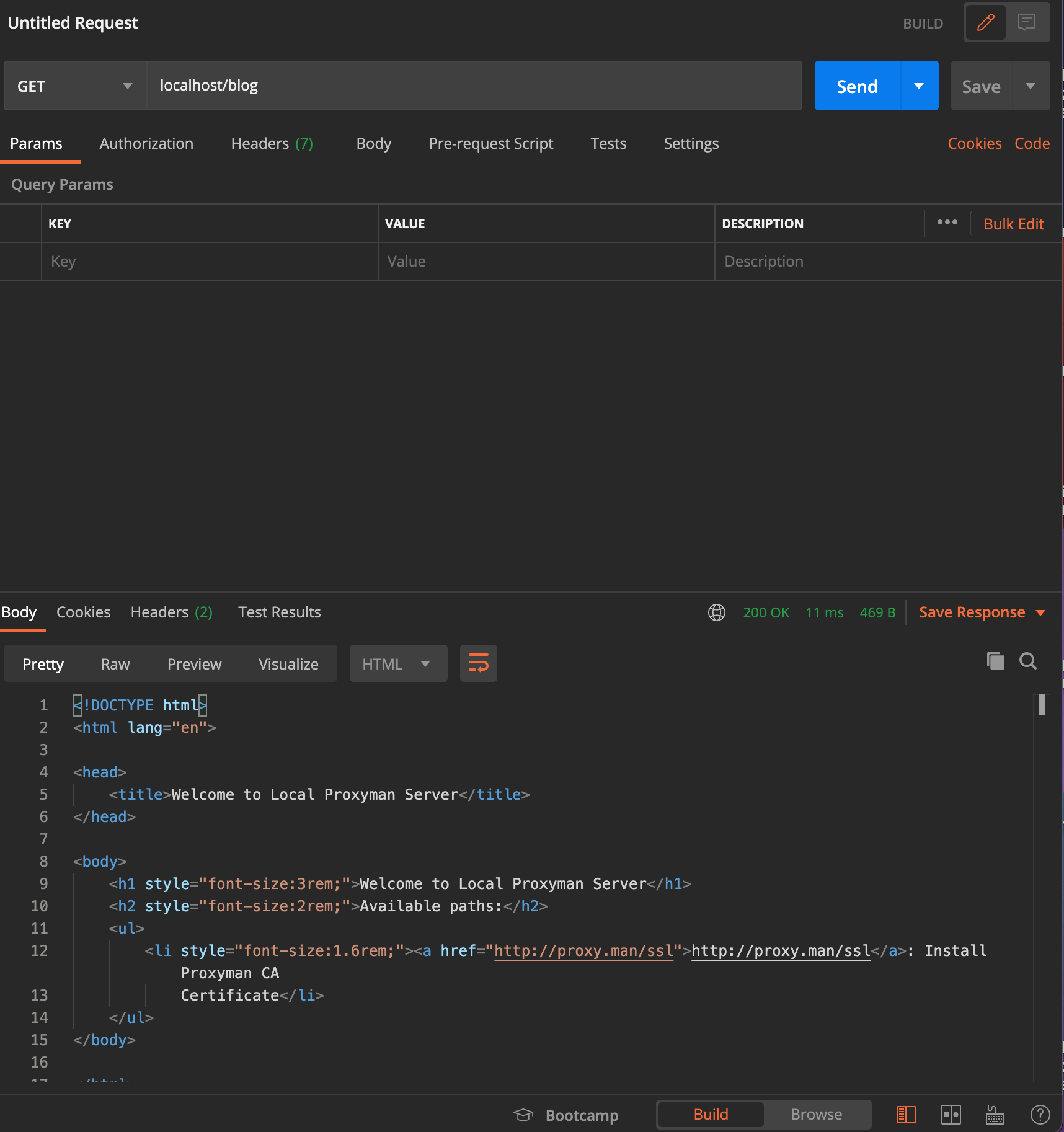Switch between Build and Browse modes
This screenshot has height=1132, width=1064.
[x=816, y=1114]
